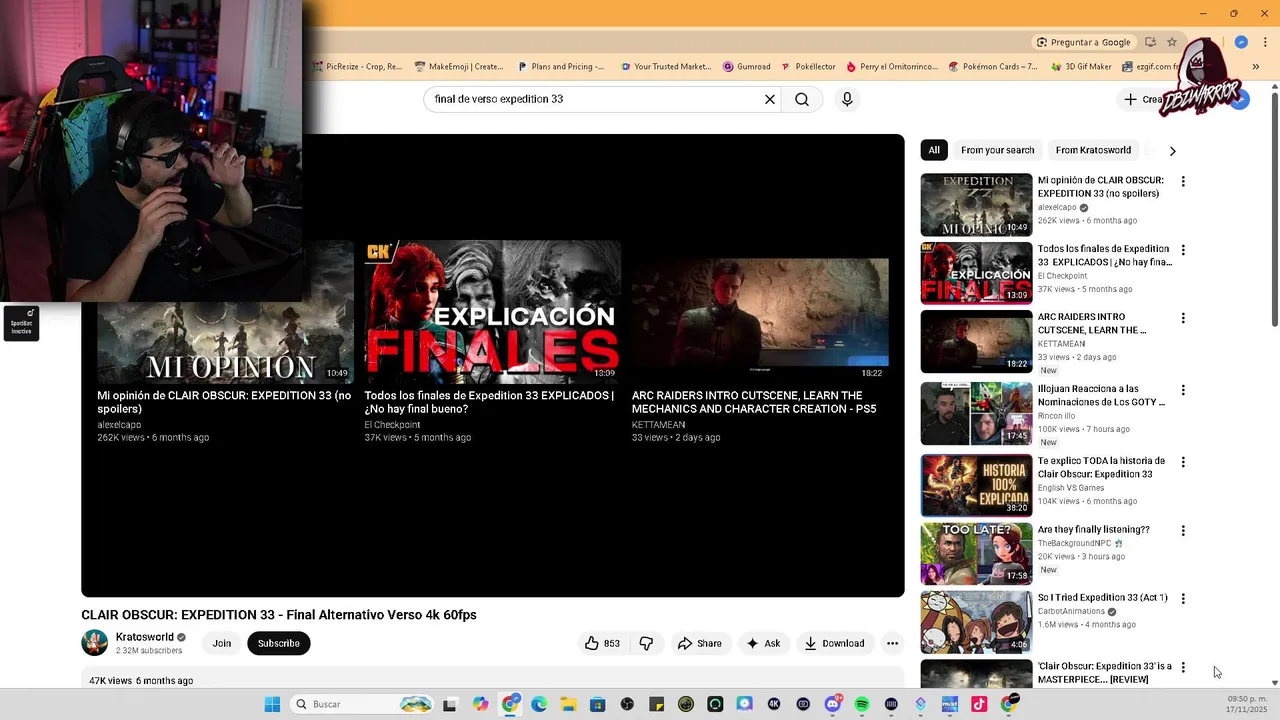The image size is (1280, 720).
Task: Open 'So I Tried Expedition 33 (Act 1)' title
Action: (1102, 598)
